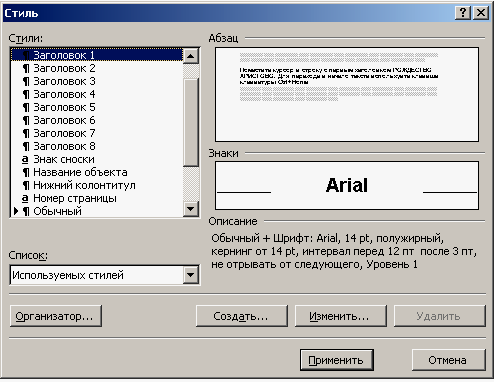Viewport: 494px width, 382px height.
Task: Select Заголовок 5 from the list
Action: pos(97,107)
